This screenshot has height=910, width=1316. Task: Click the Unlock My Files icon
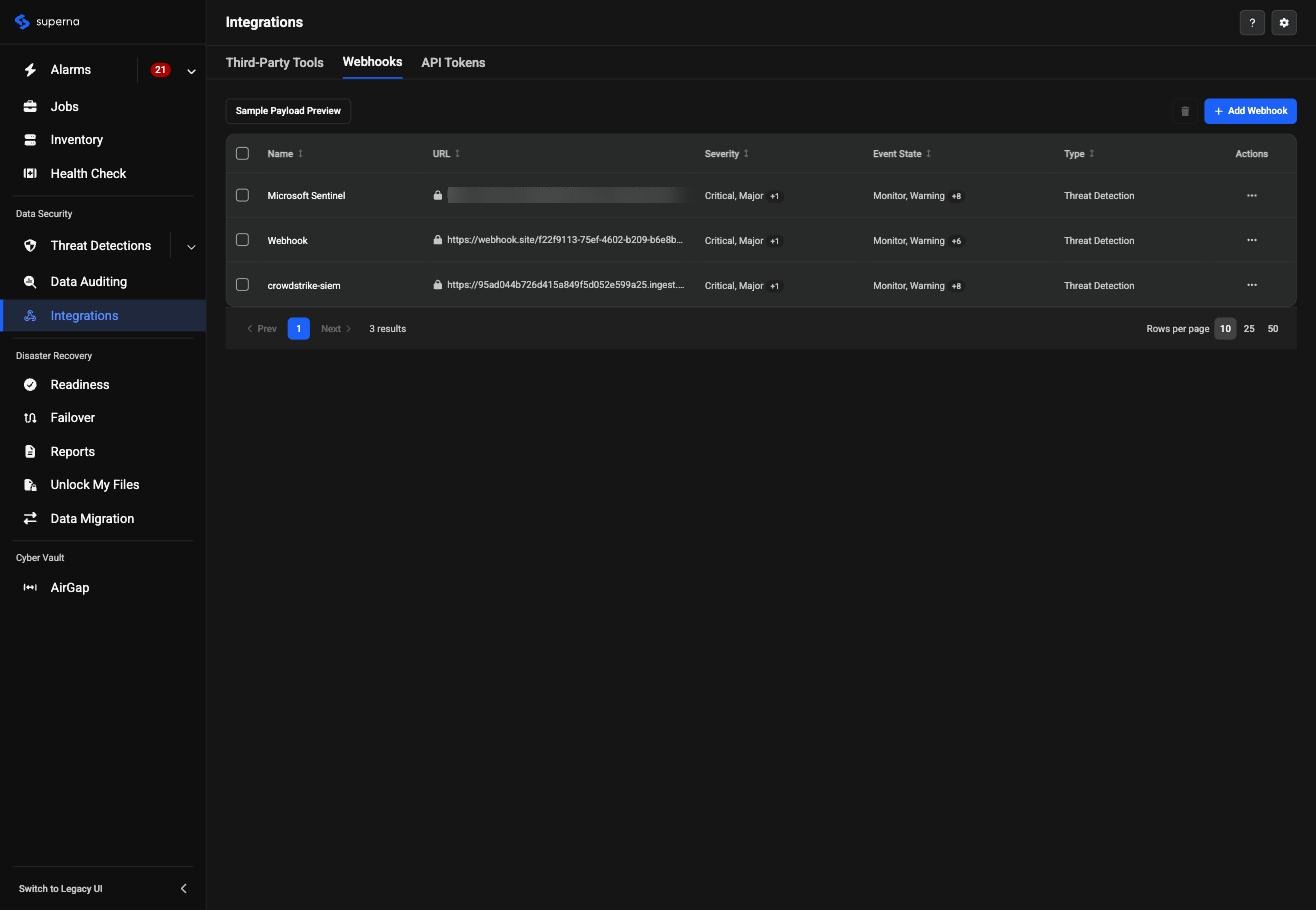30,485
